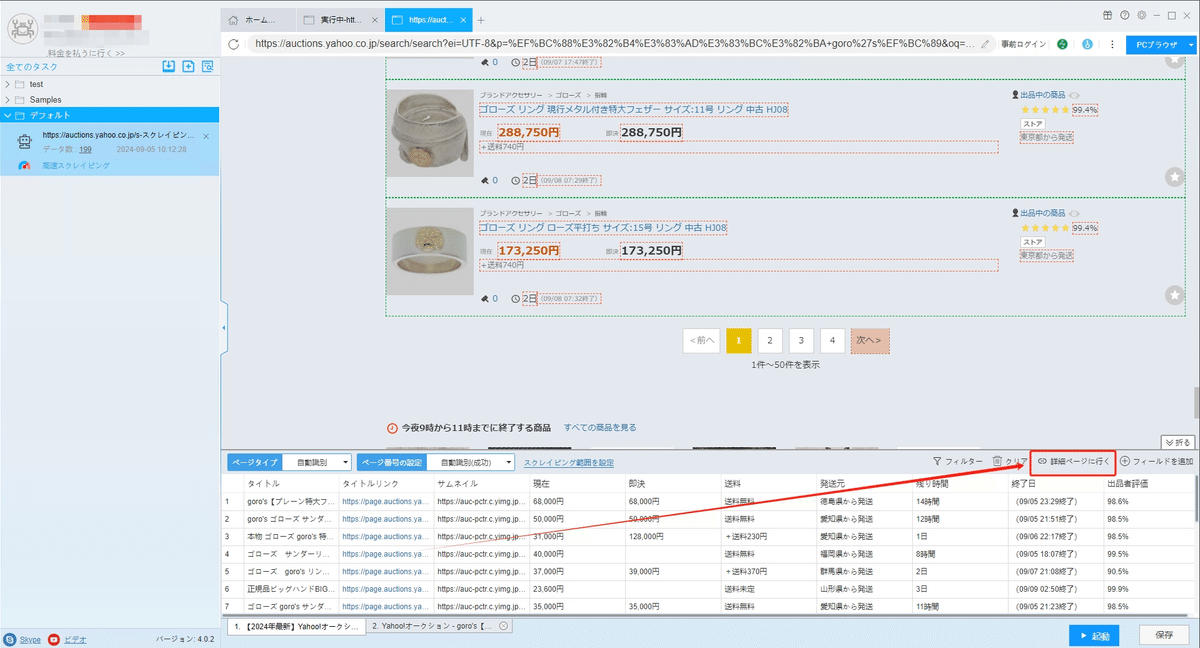
Task: Click the スクレイピング範囲を設定 link
Action: 569,462
